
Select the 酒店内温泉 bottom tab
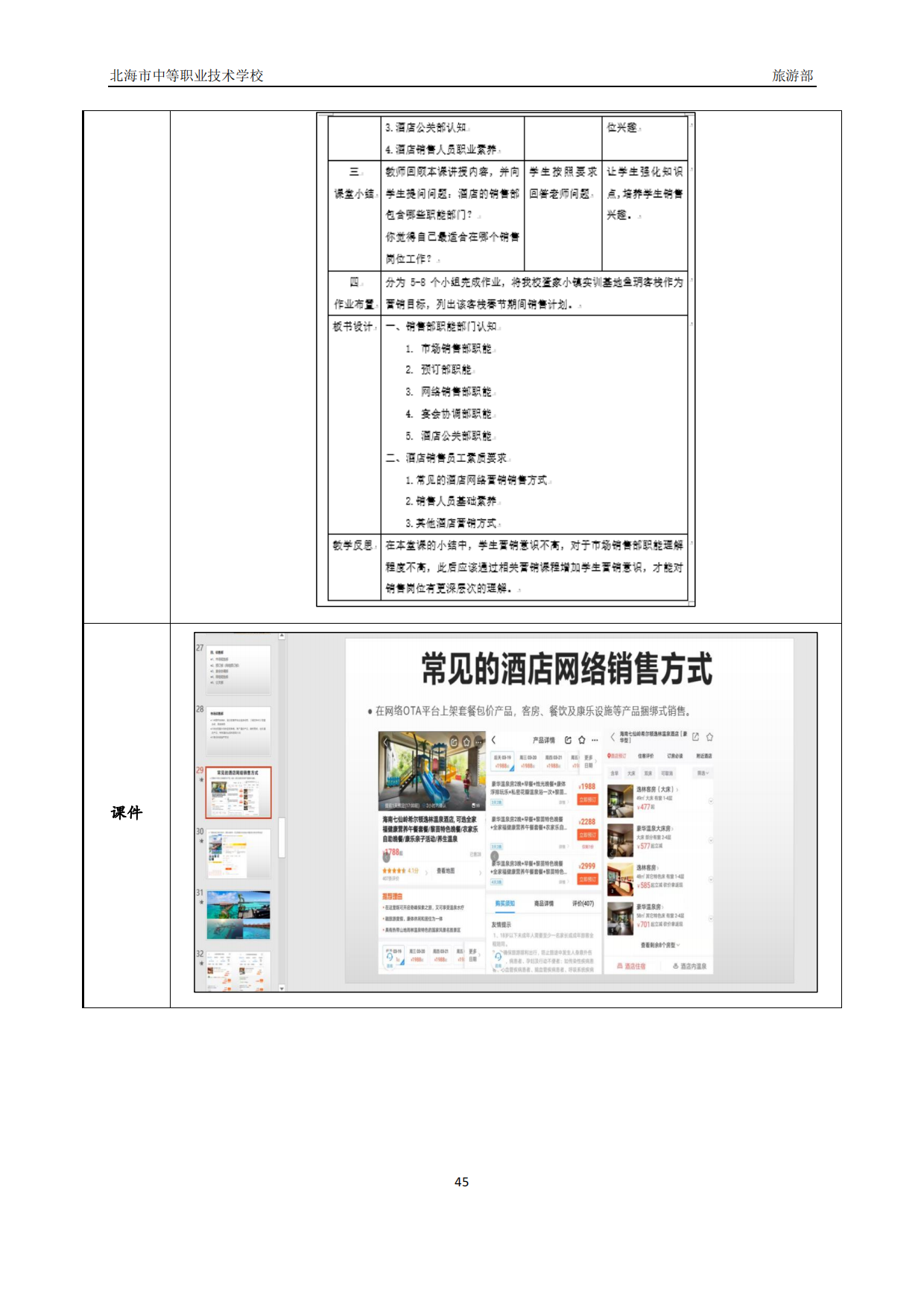tap(689, 966)
